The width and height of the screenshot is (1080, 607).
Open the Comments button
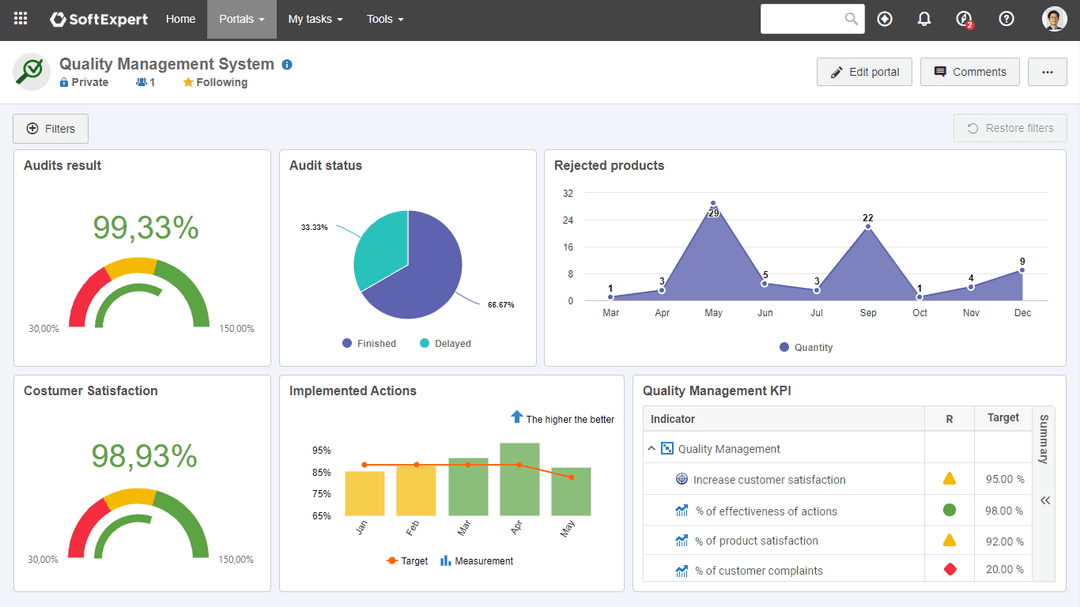pos(969,72)
